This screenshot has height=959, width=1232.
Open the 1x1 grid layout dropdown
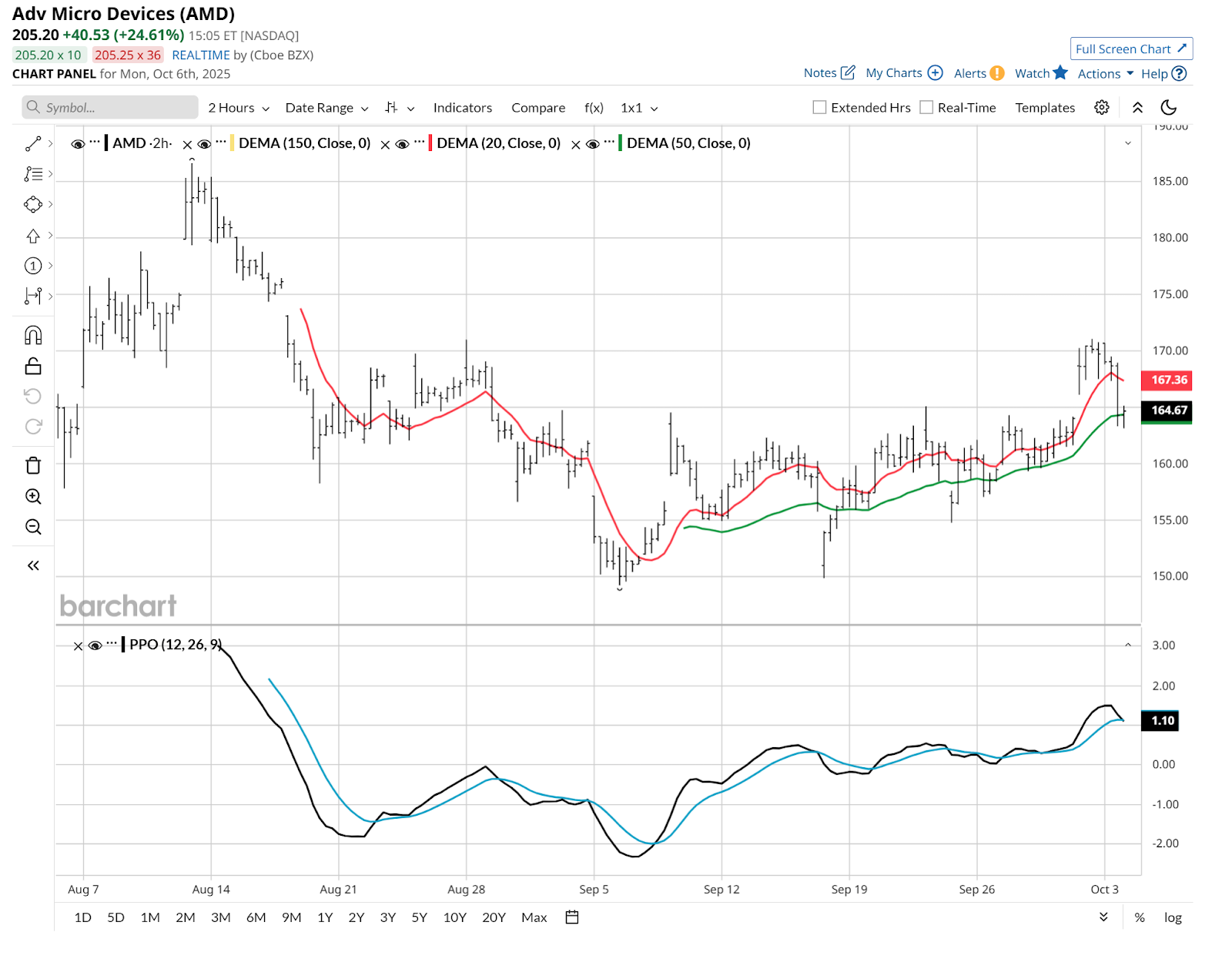click(x=639, y=108)
